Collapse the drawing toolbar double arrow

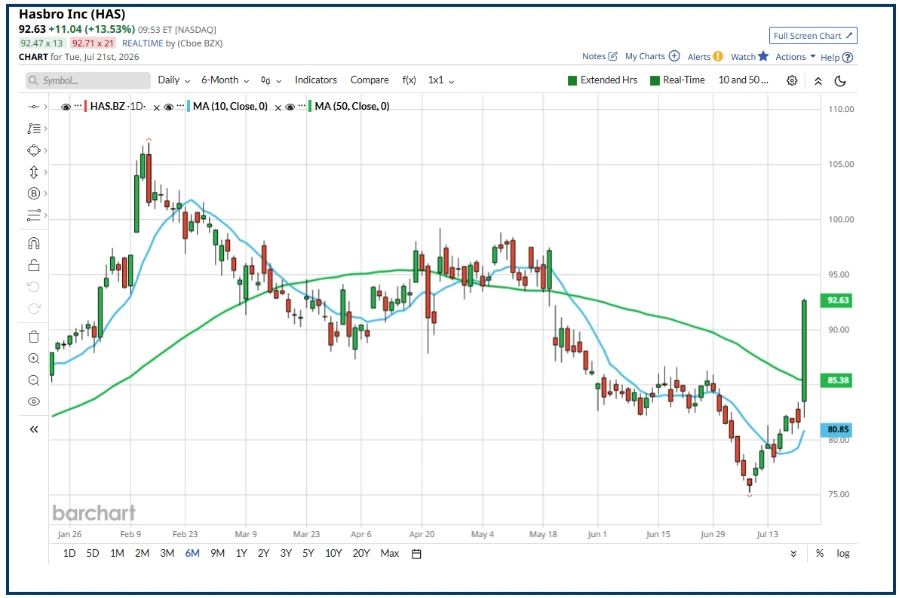point(34,429)
